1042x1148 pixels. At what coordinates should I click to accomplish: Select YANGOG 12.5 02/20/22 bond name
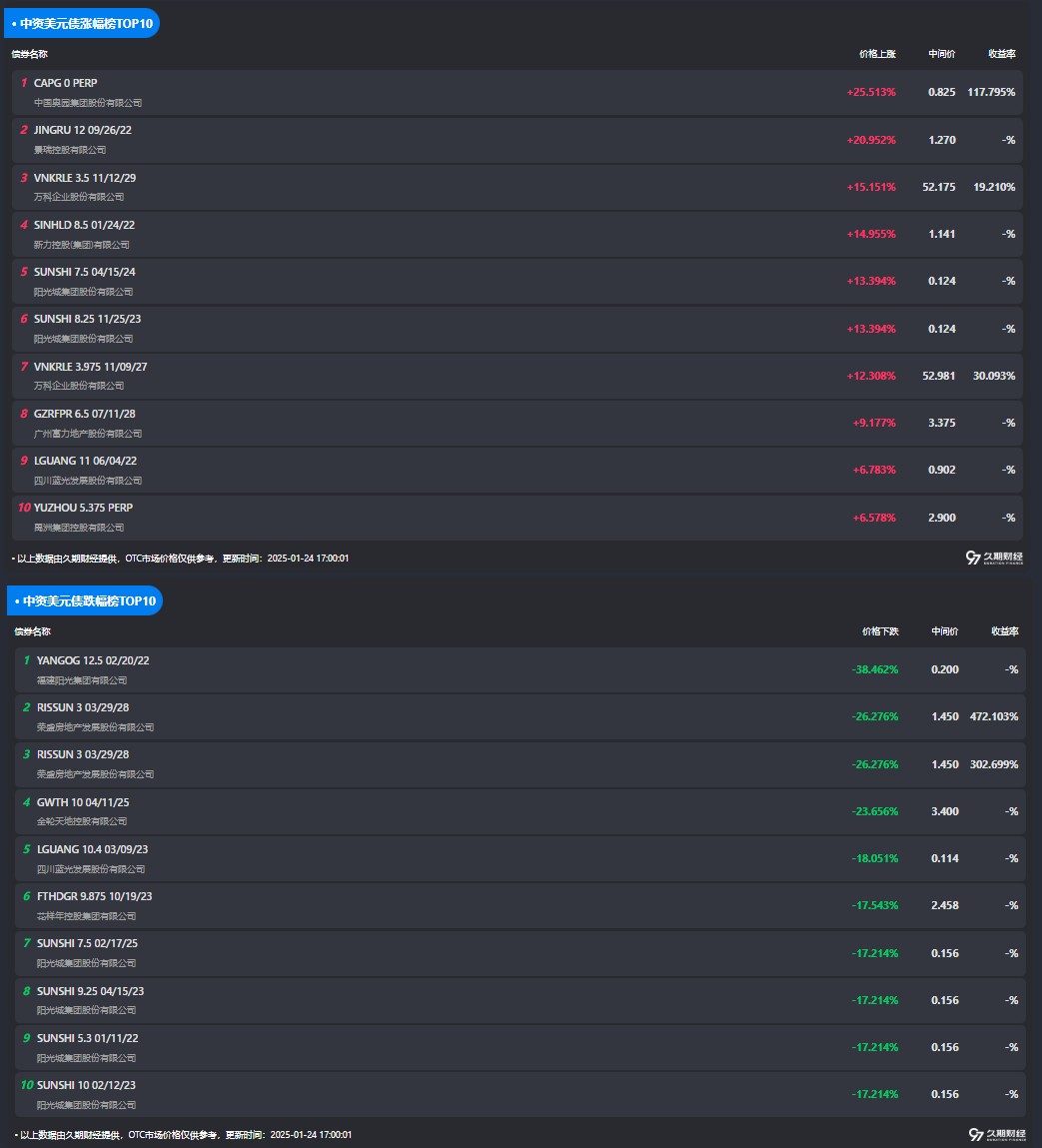pyautogui.click(x=93, y=660)
